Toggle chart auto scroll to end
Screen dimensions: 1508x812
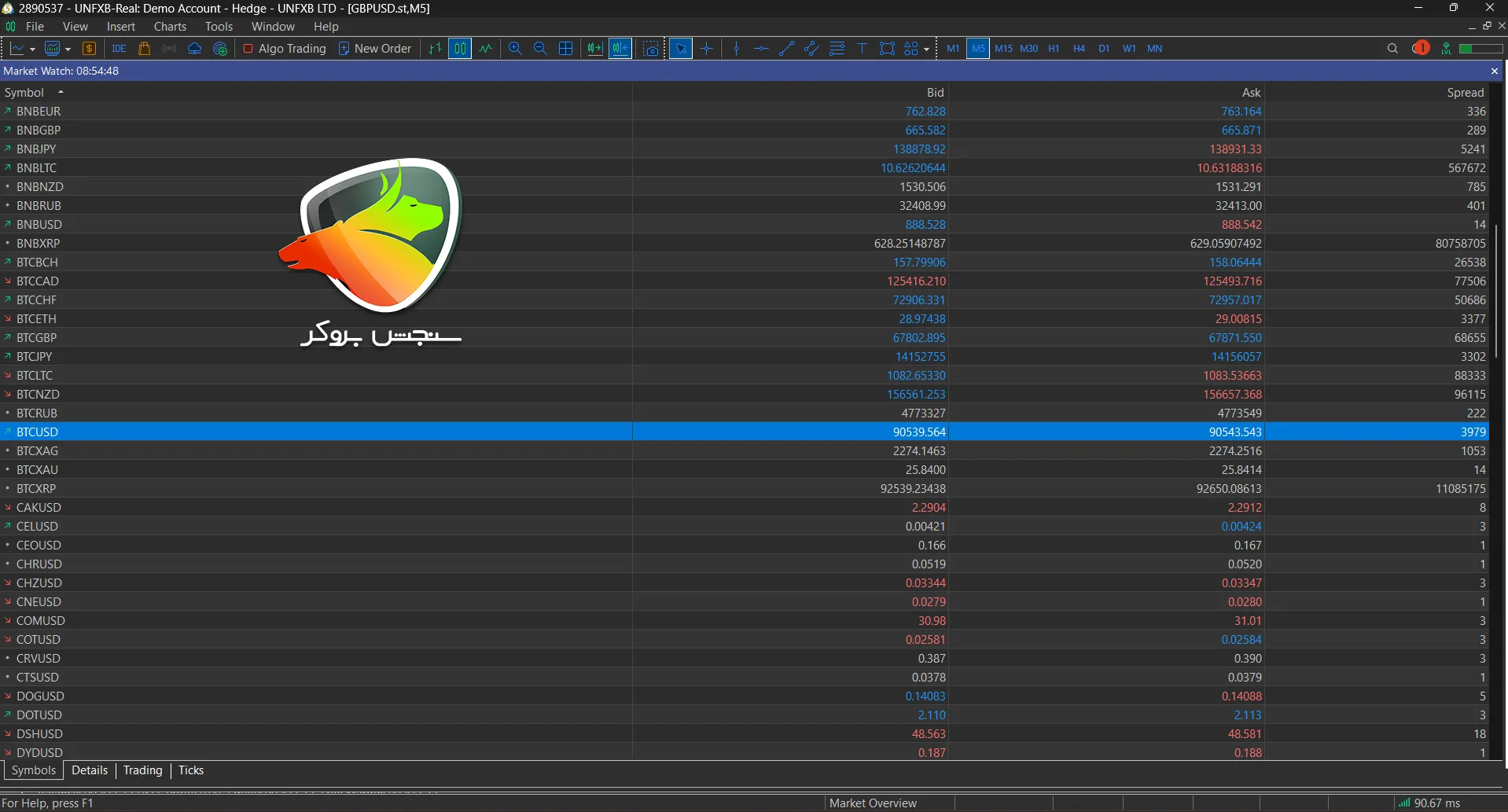[x=595, y=49]
